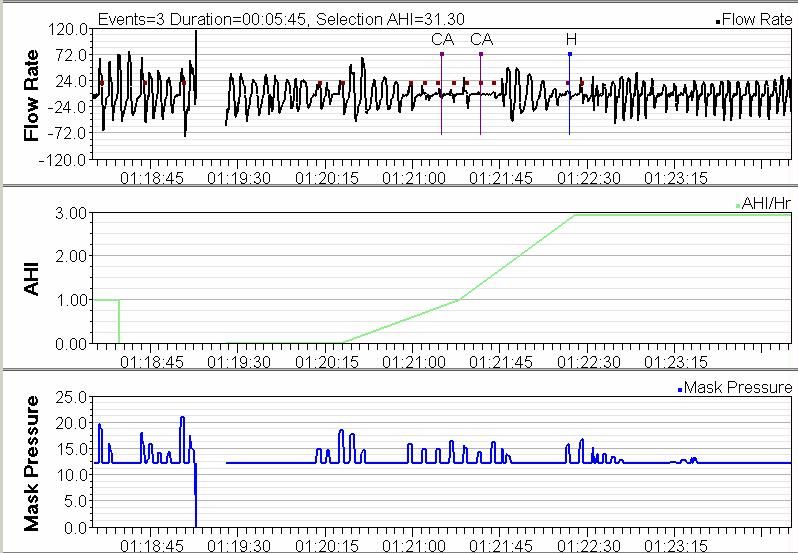798x553 pixels.
Task: Select the AHI/Hr legend entry
Action: click(x=765, y=204)
